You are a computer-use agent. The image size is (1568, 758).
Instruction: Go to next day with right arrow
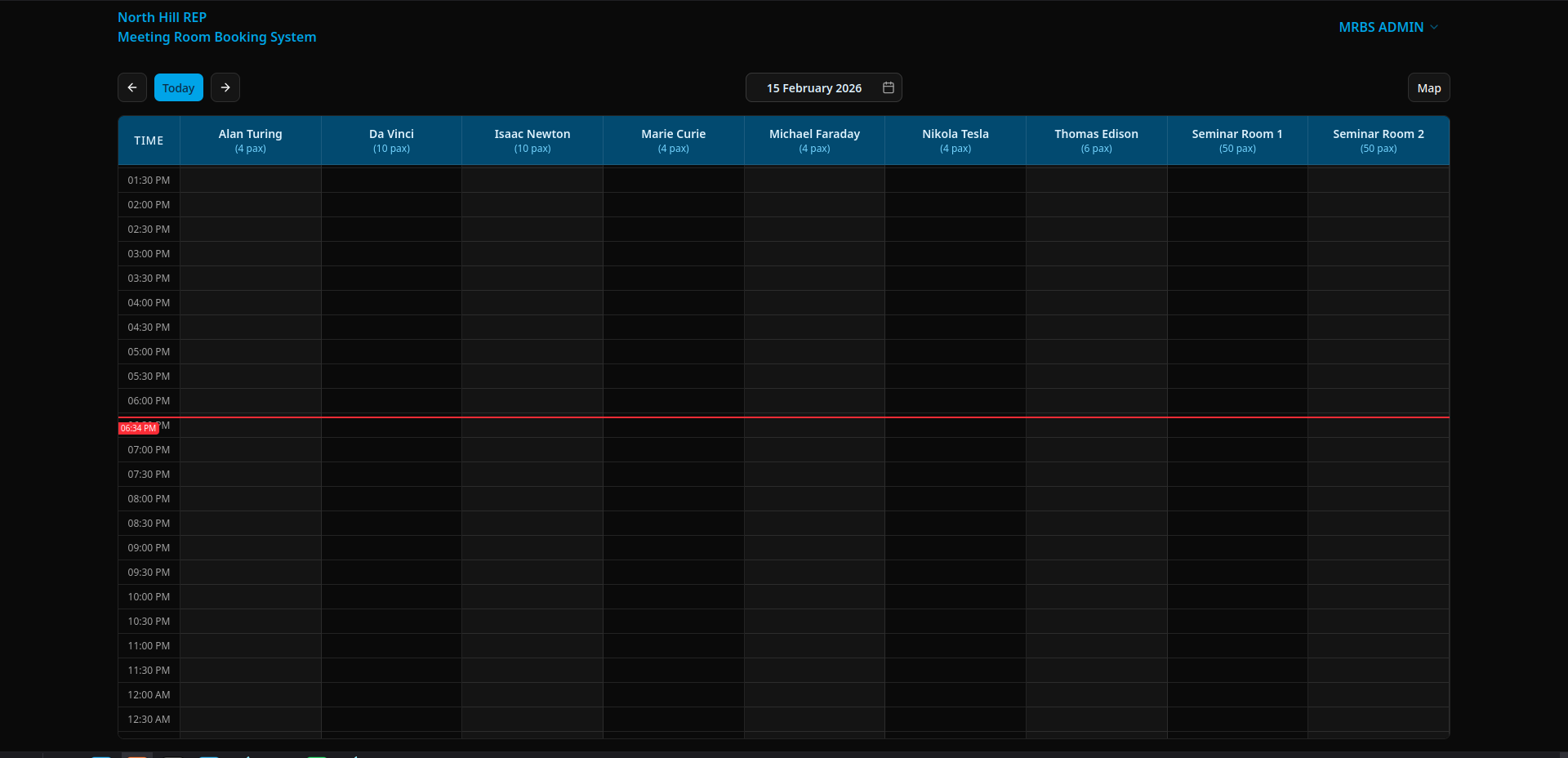[x=225, y=87]
